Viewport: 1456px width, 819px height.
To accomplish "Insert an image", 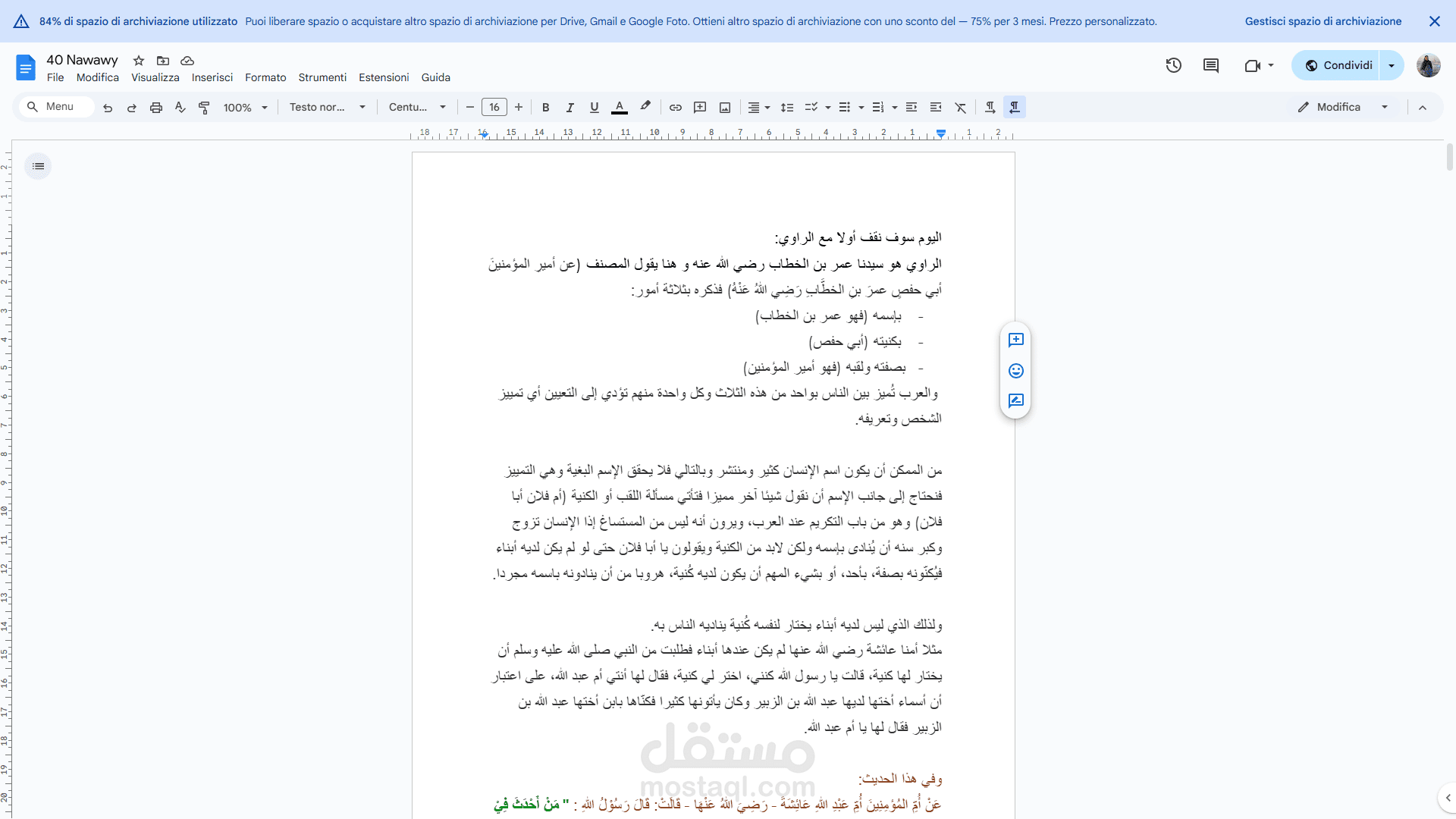I will [x=725, y=108].
